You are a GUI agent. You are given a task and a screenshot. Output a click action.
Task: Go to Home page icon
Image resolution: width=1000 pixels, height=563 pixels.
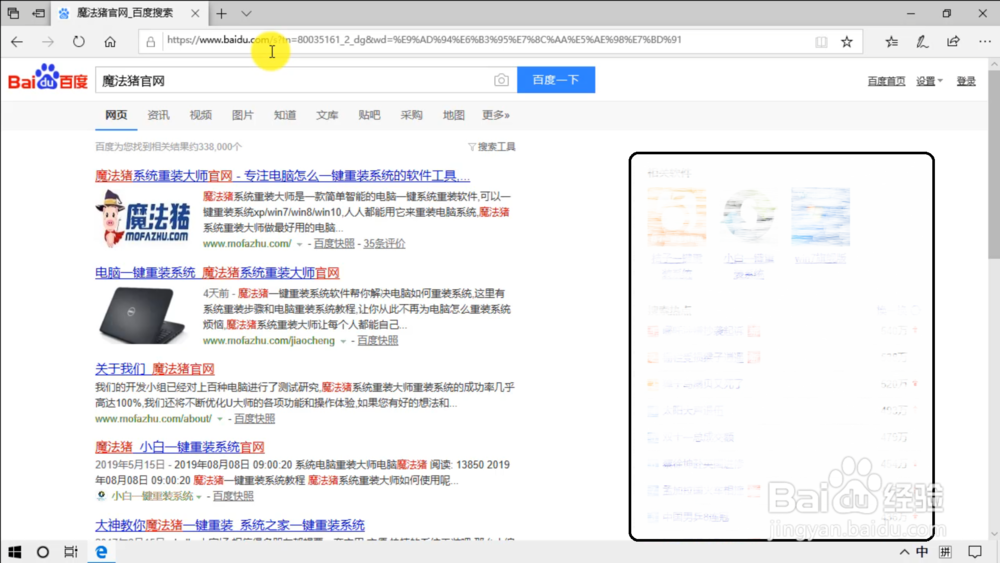[110, 42]
